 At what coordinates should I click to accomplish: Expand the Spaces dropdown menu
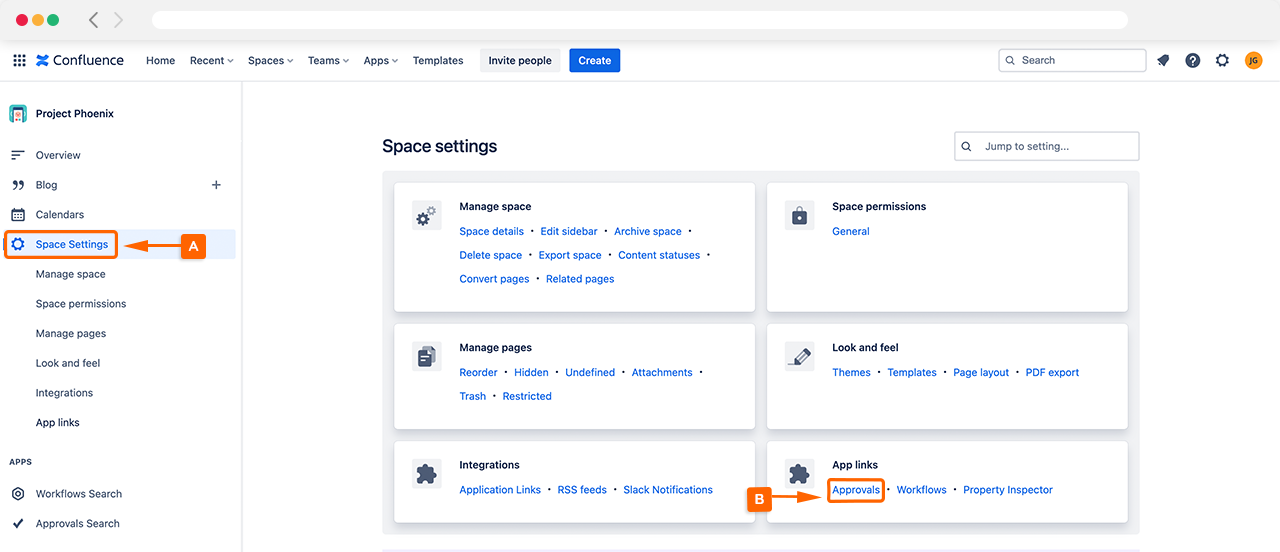point(270,61)
